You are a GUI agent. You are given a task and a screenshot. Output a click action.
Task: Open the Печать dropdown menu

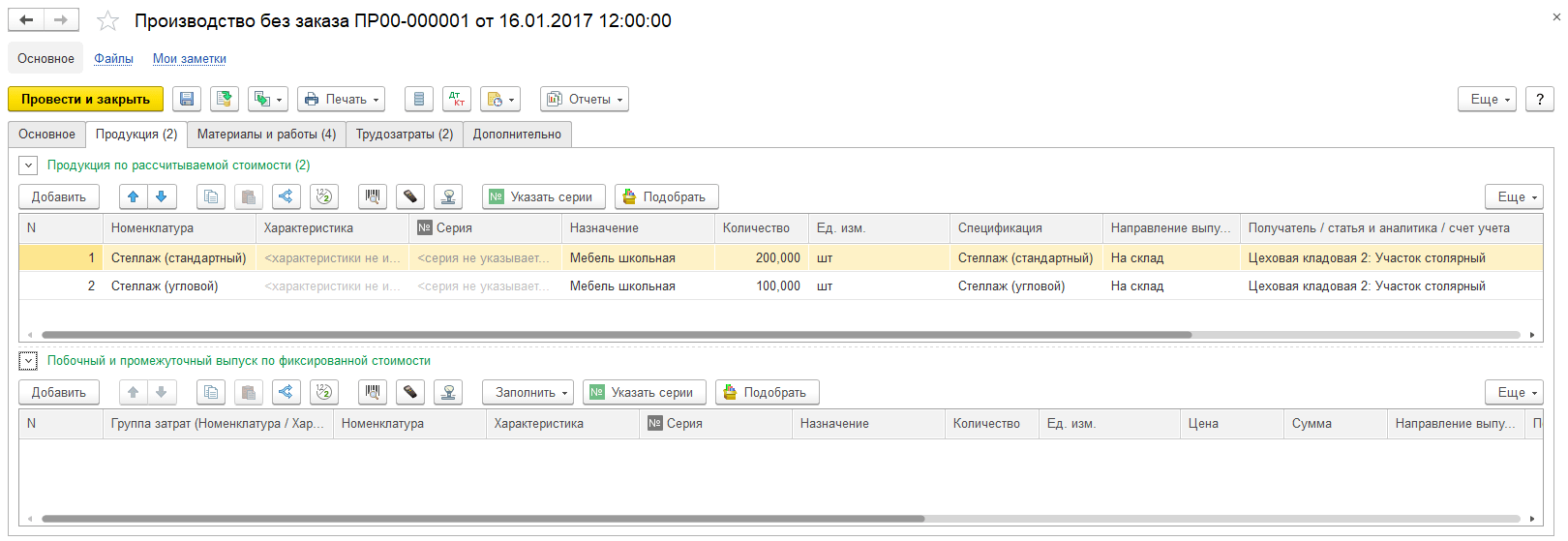point(342,99)
